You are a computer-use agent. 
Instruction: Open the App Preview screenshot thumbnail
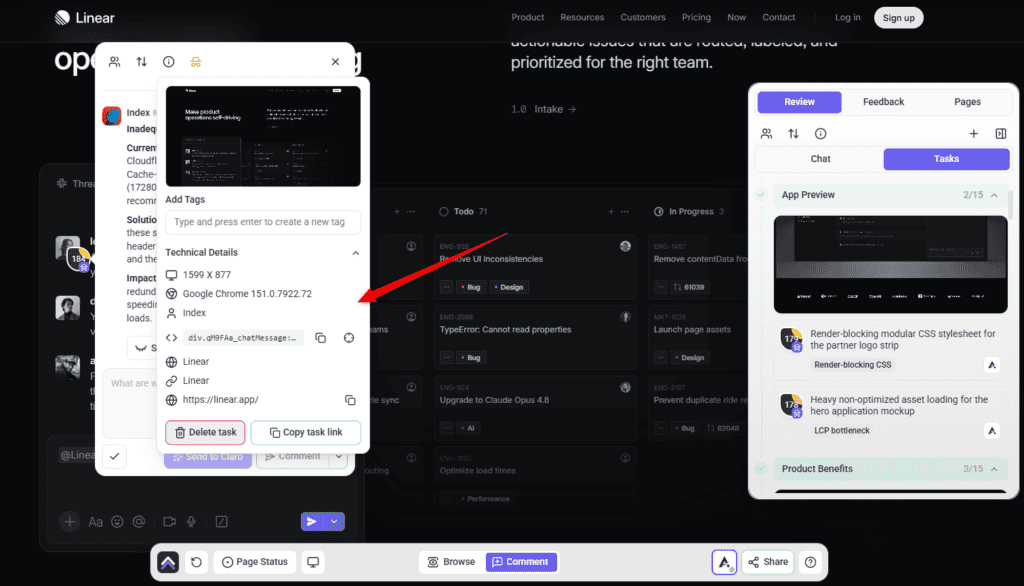pyautogui.click(x=890, y=265)
